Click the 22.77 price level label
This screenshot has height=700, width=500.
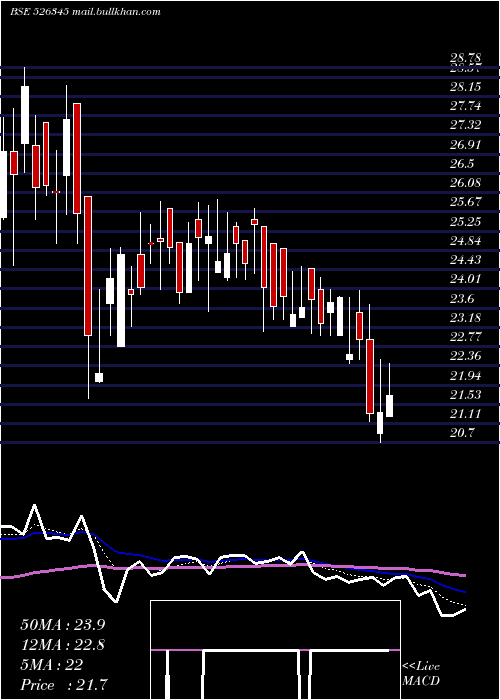click(466, 337)
